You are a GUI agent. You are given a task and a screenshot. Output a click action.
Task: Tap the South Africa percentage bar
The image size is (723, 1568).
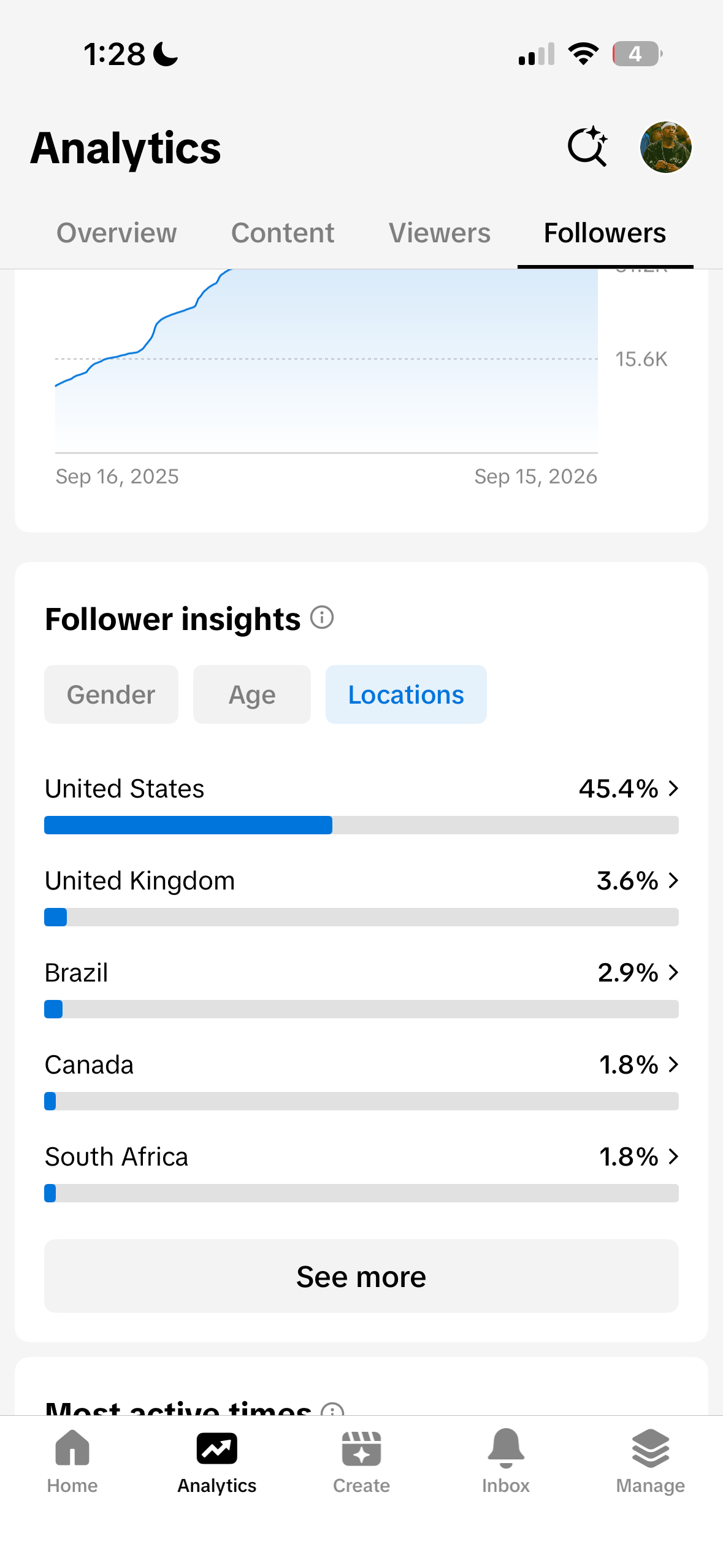click(361, 1193)
